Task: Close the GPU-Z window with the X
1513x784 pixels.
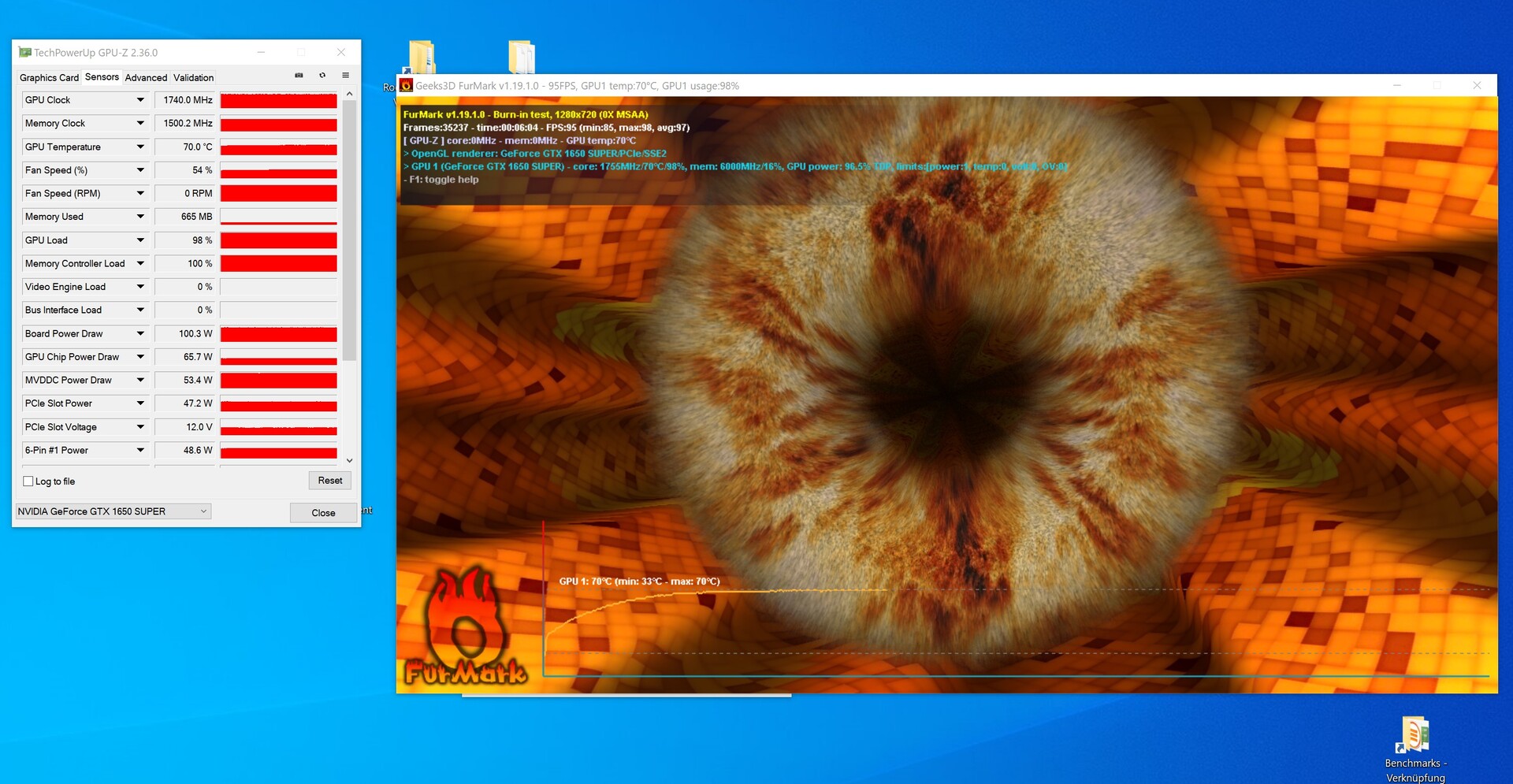Action: (341, 52)
